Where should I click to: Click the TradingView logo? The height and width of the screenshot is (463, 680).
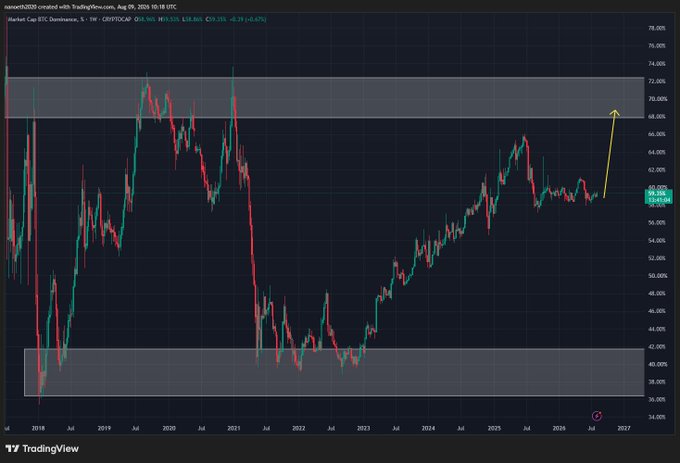click(42, 449)
